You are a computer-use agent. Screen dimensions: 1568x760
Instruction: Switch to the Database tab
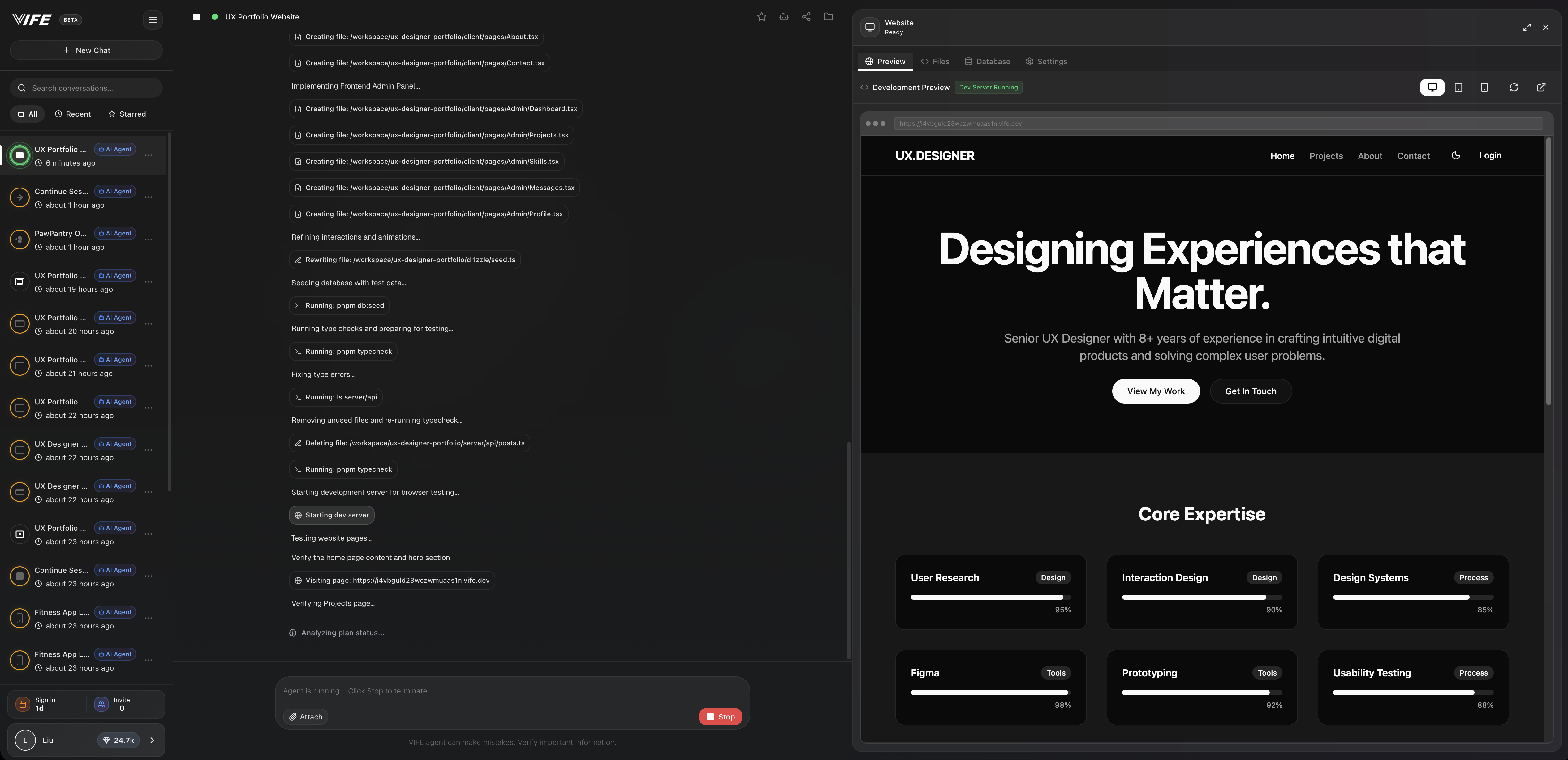pos(987,62)
